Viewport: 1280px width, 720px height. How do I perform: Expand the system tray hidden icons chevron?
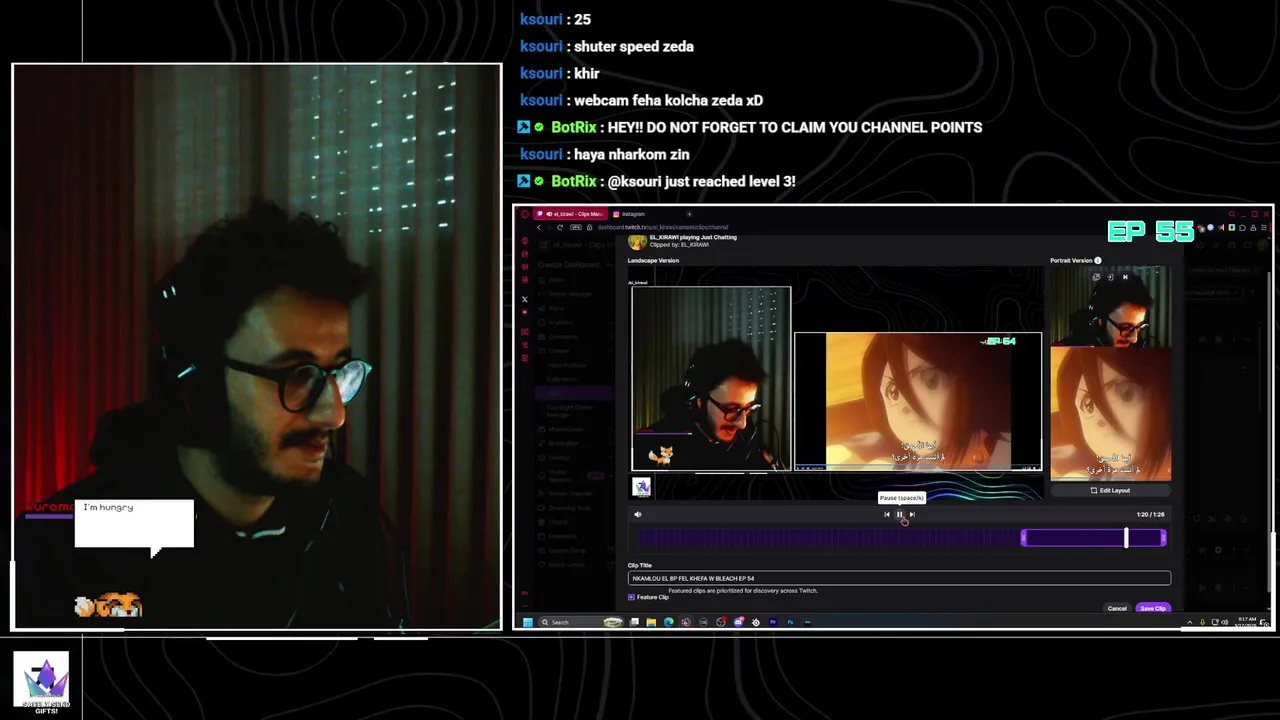pyautogui.click(x=1190, y=622)
